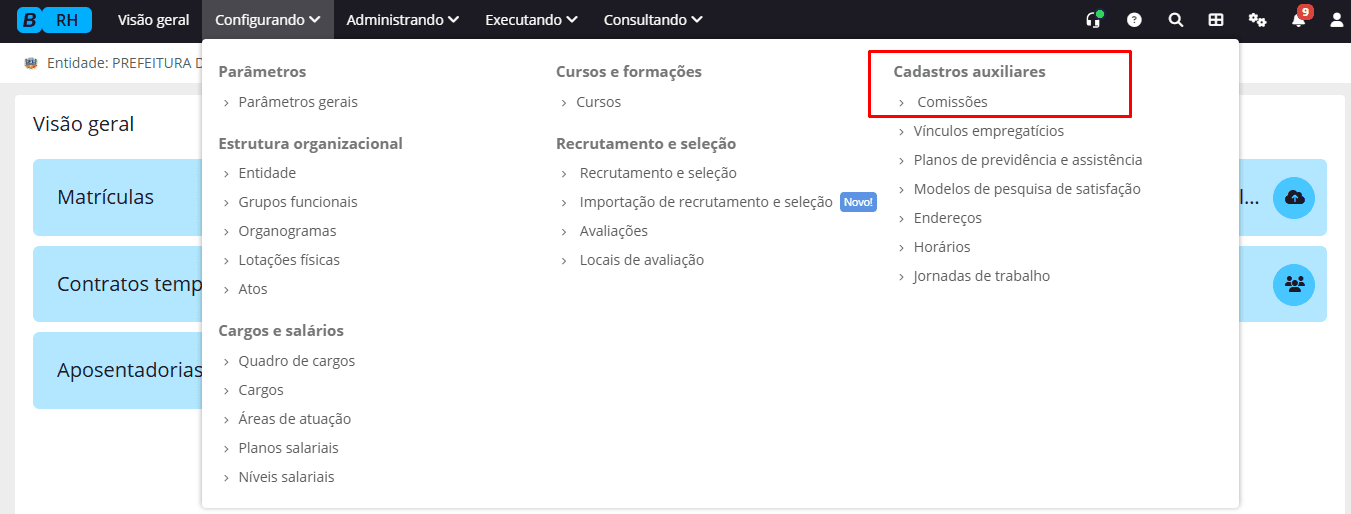Open Comissões under Cadastros auxiliares
The image size is (1351, 514).
[x=952, y=102]
